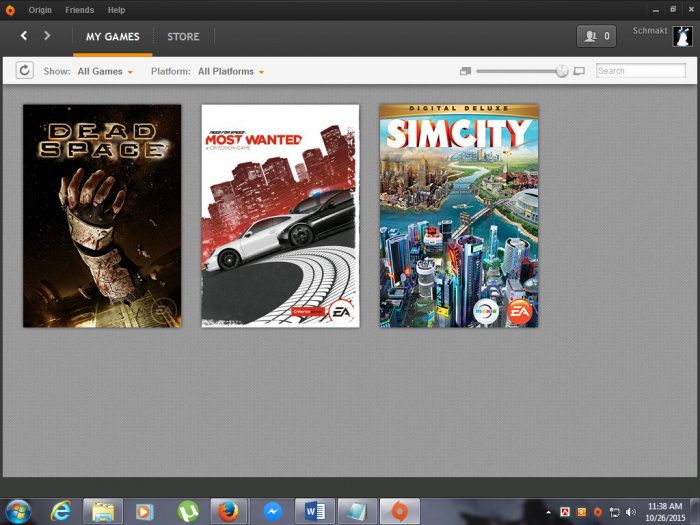This screenshot has height=525, width=700.
Task: Open the Windows Start button
Action: [18, 511]
